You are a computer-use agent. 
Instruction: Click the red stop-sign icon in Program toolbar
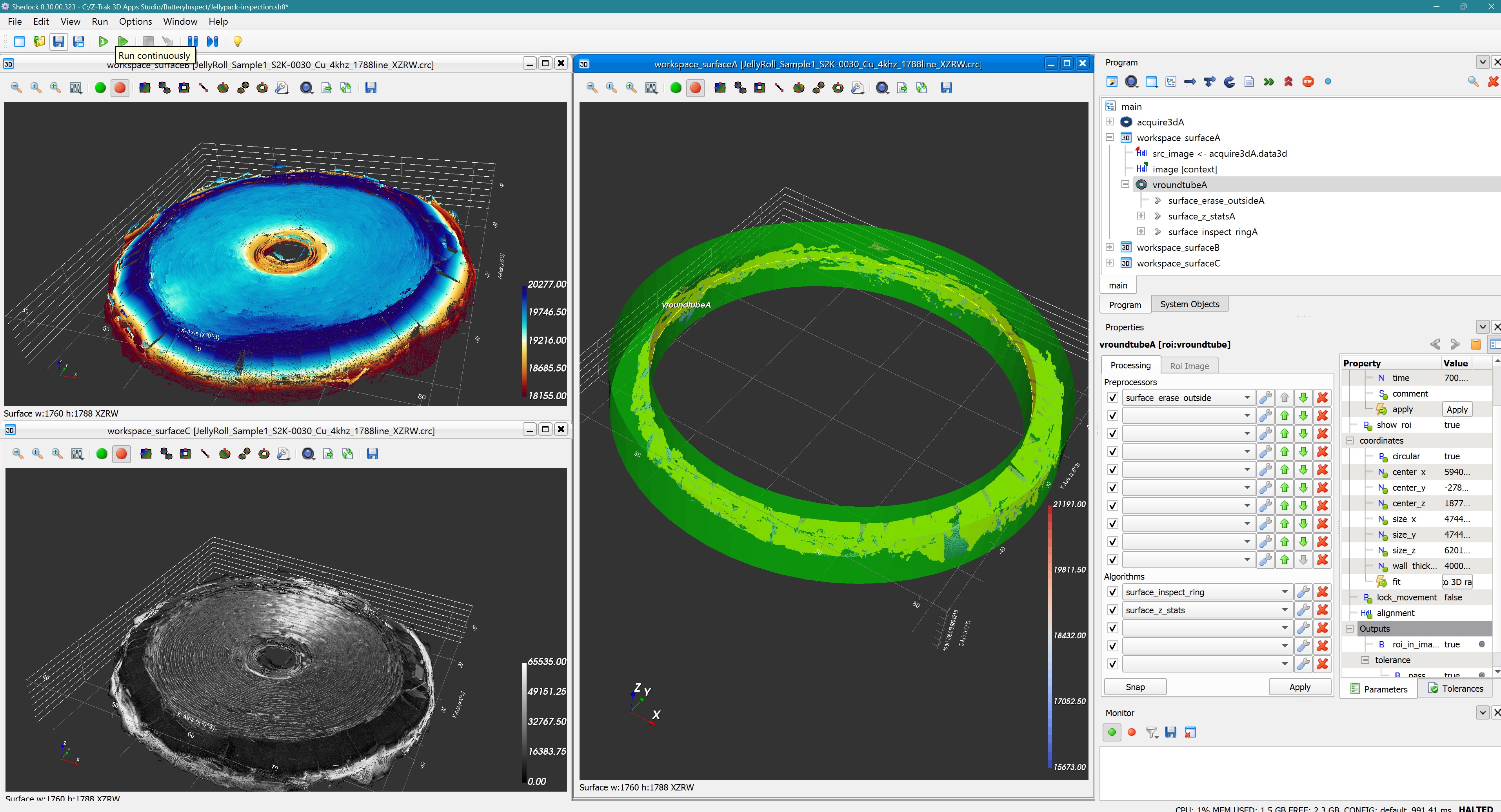pyautogui.click(x=1308, y=82)
